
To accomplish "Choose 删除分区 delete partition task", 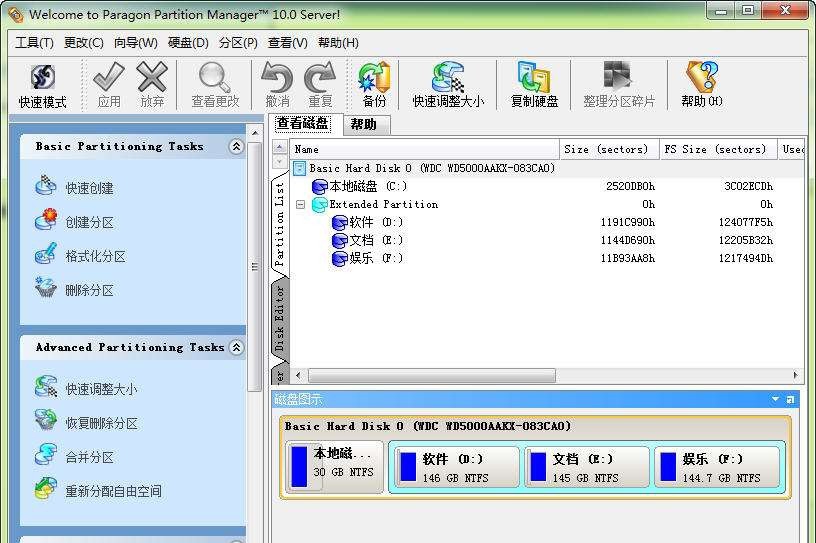I will (x=74, y=289).
